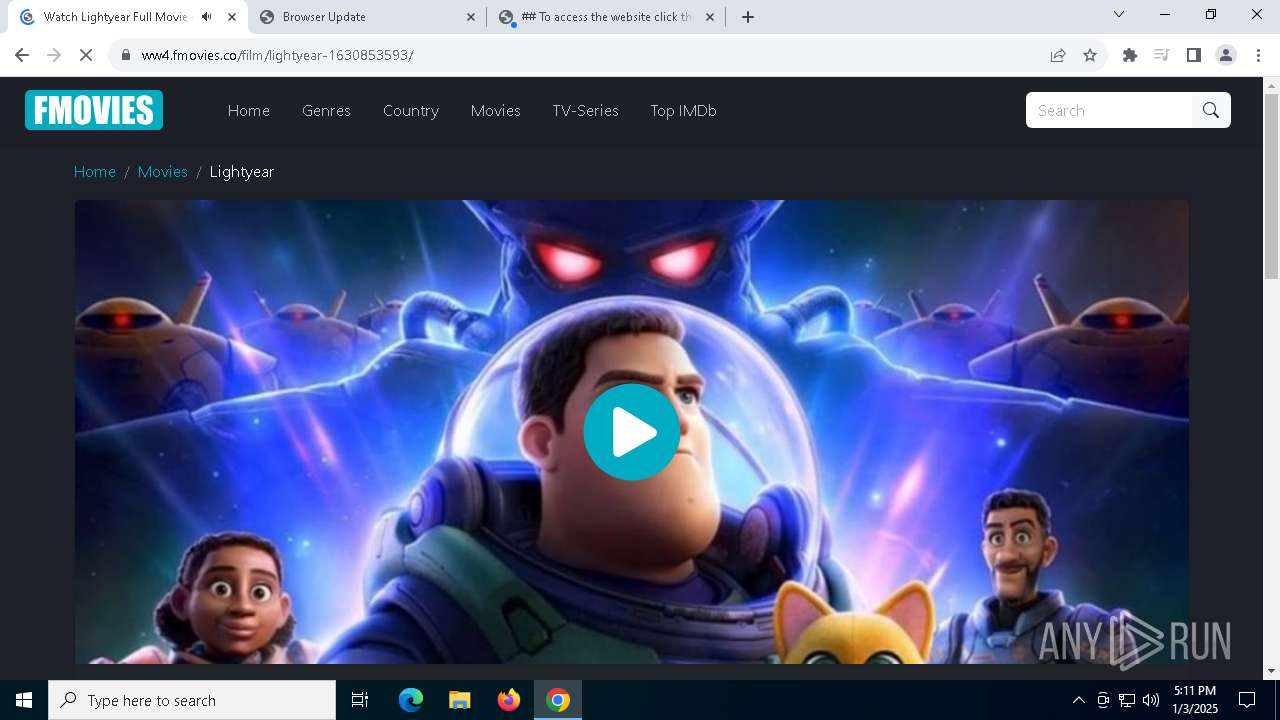Open the clock showing 5:11 PM
Viewport: 1280px width, 720px height.
[1195, 700]
